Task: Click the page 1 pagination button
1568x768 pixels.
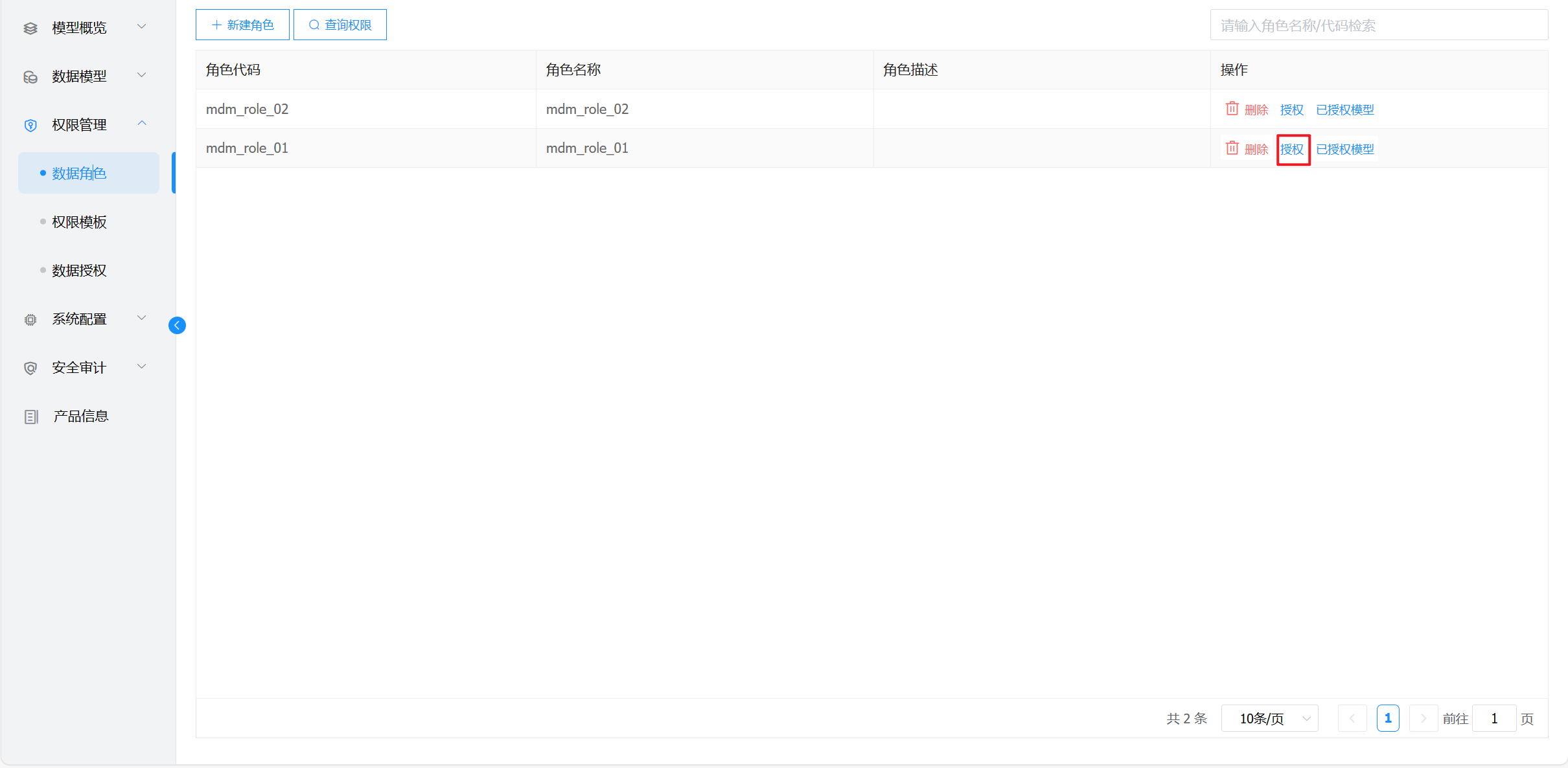Action: (1387, 718)
